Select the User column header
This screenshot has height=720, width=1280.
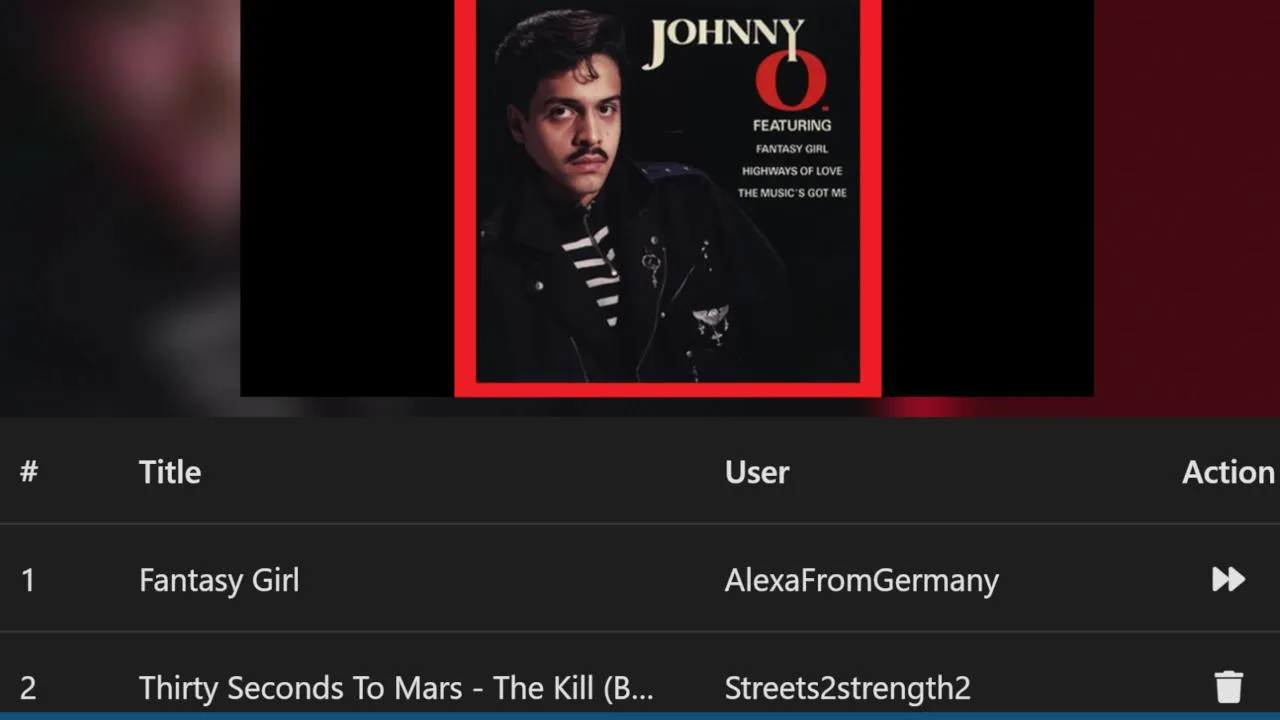(757, 472)
